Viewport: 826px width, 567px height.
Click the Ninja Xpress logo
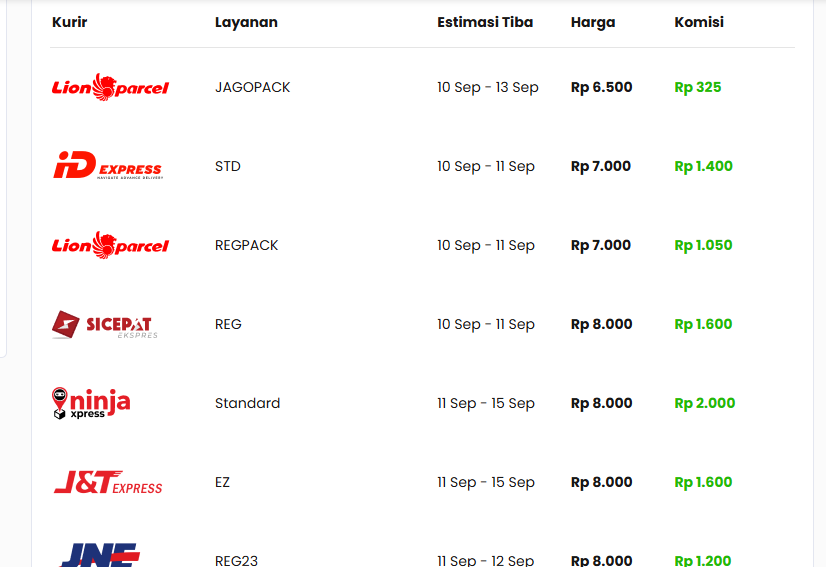tap(91, 403)
